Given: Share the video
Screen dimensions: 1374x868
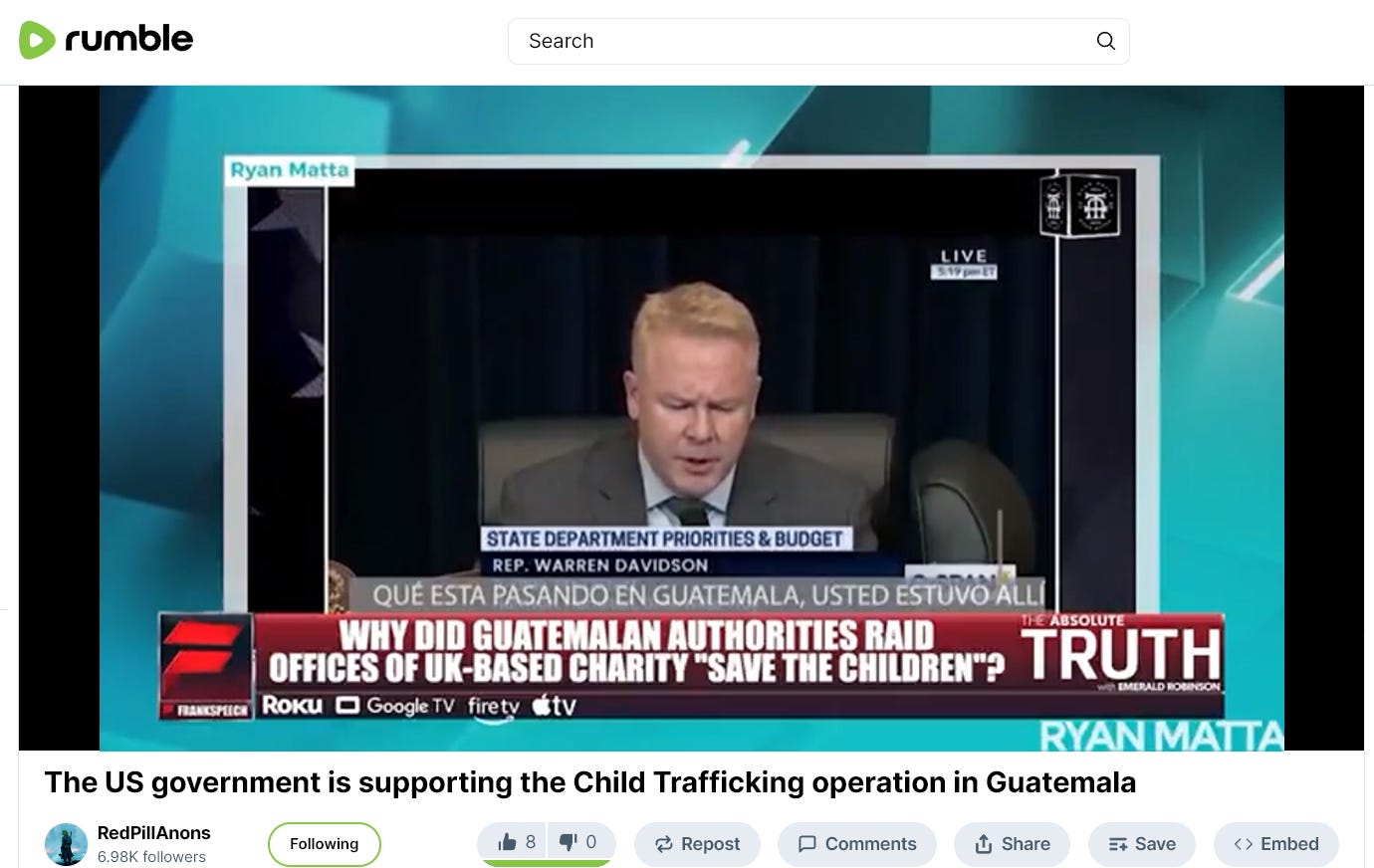Looking at the screenshot, I should (x=1012, y=844).
